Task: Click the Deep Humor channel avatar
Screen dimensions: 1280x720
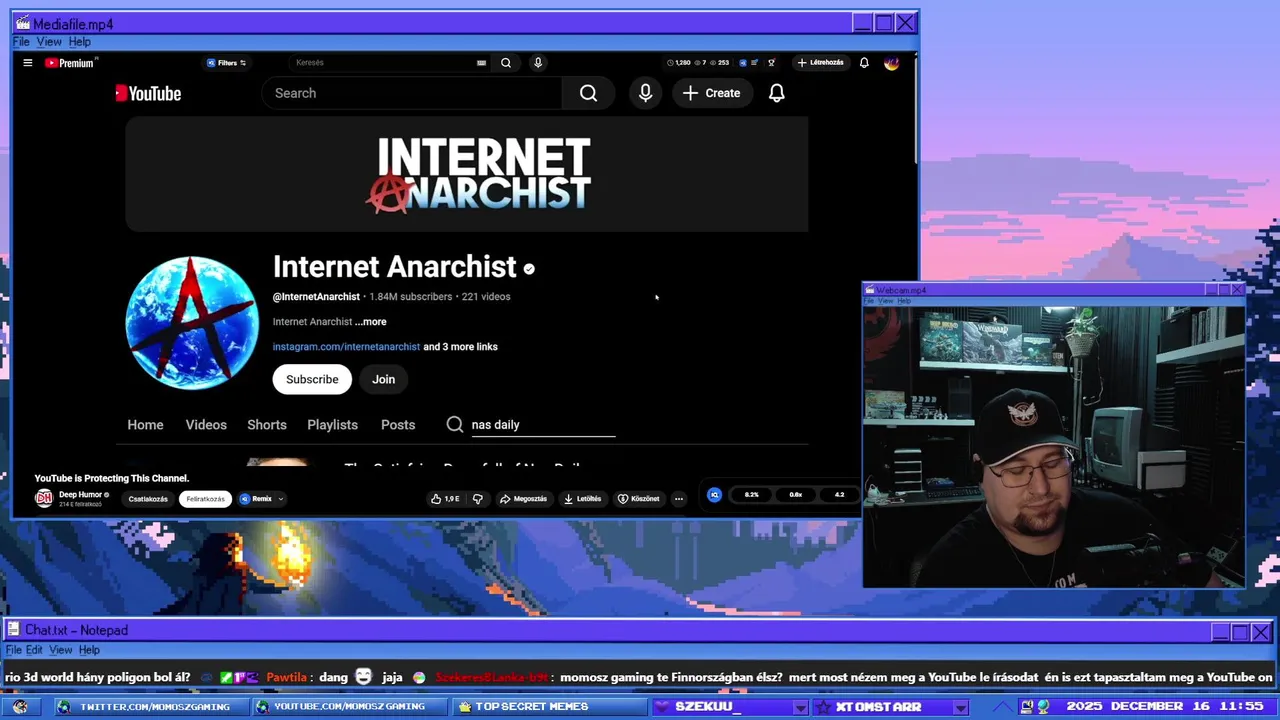Action: [44, 498]
